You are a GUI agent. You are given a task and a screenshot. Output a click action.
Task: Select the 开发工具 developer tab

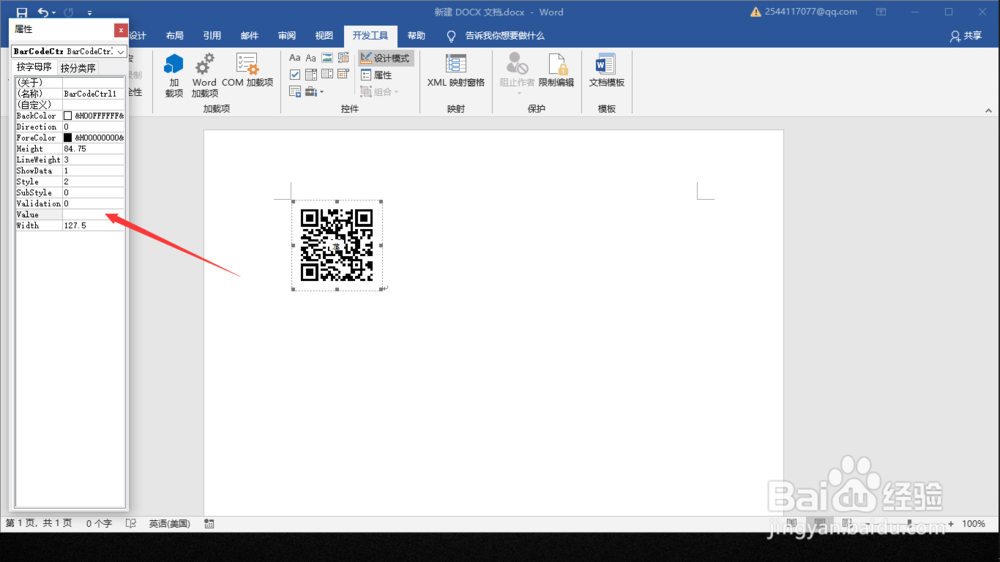click(x=370, y=36)
